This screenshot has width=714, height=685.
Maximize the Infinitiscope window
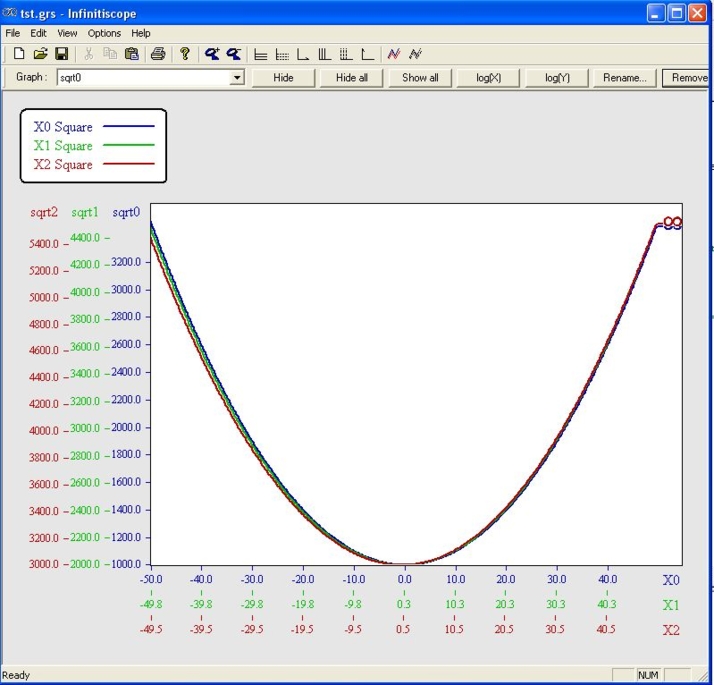point(677,13)
